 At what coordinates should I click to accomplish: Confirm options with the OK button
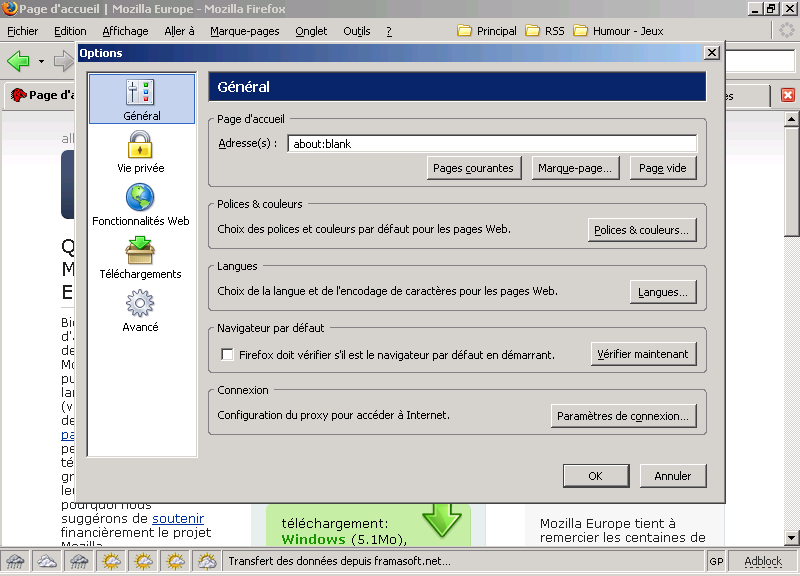595,476
